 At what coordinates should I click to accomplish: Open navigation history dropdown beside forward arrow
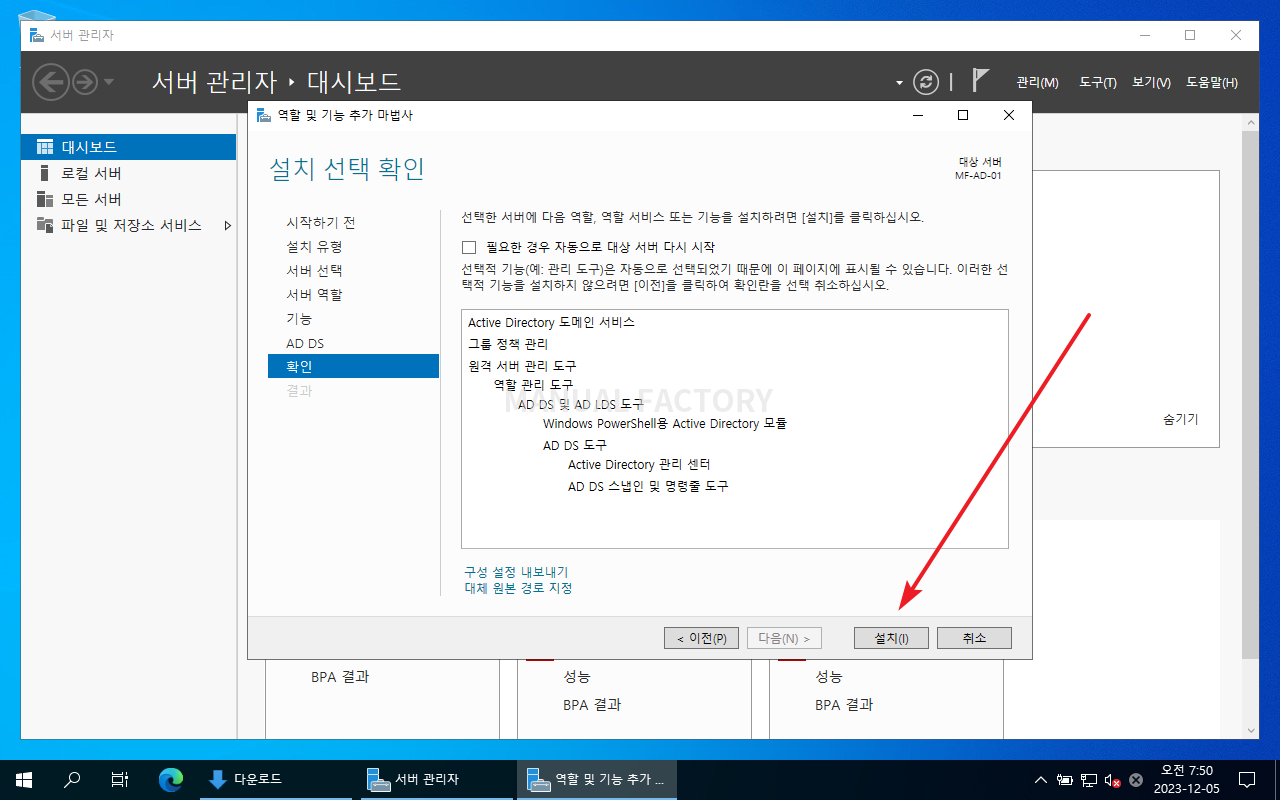pos(109,82)
